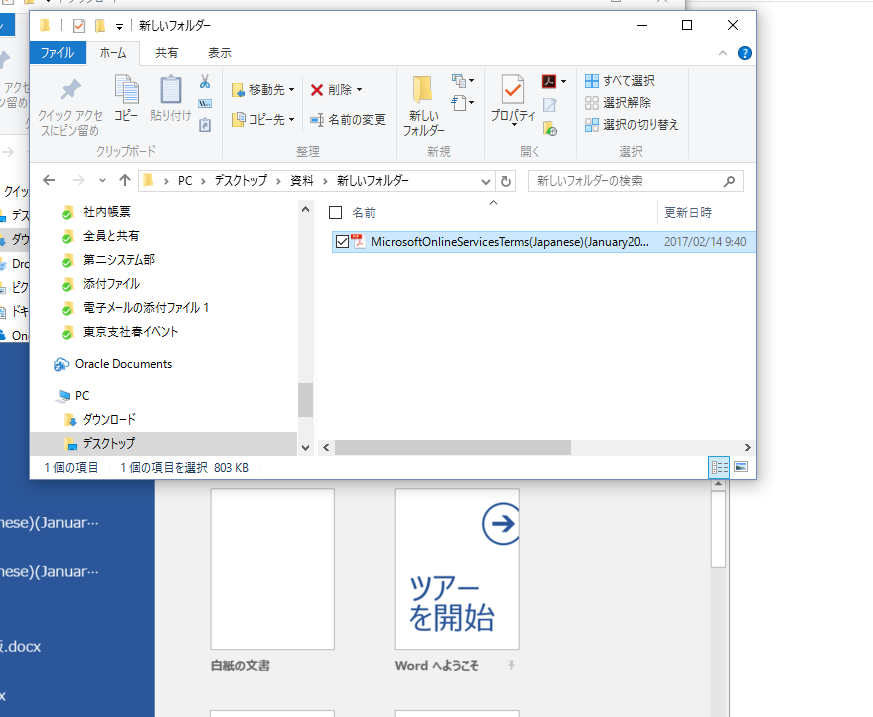The width and height of the screenshot is (873, 717).
Task: Collapse the ribbon with the chevron
Action: [x=723, y=53]
